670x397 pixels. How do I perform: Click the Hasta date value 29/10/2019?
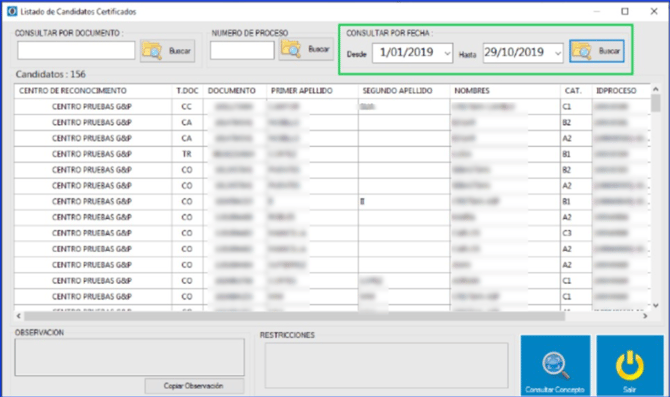pyautogui.click(x=514, y=53)
